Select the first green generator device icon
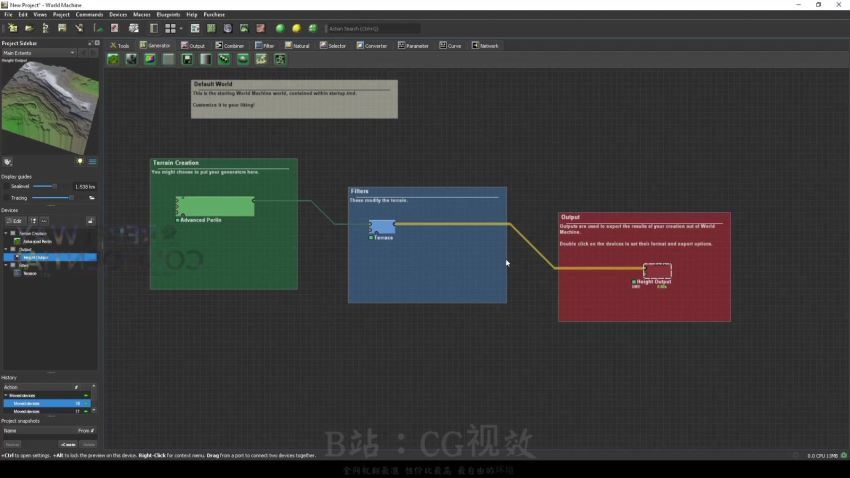The width and height of the screenshot is (850, 478). click(113, 59)
